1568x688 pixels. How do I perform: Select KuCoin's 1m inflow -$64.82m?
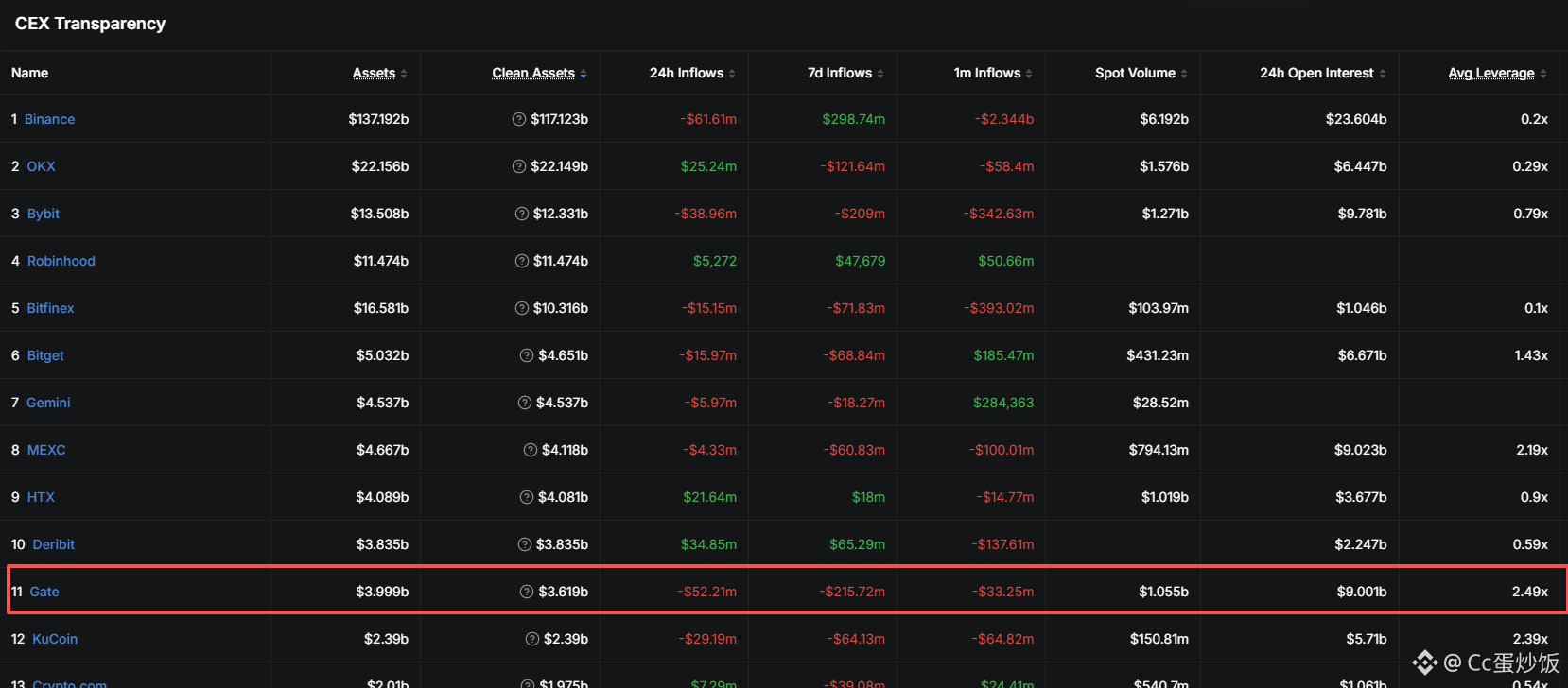1002,639
